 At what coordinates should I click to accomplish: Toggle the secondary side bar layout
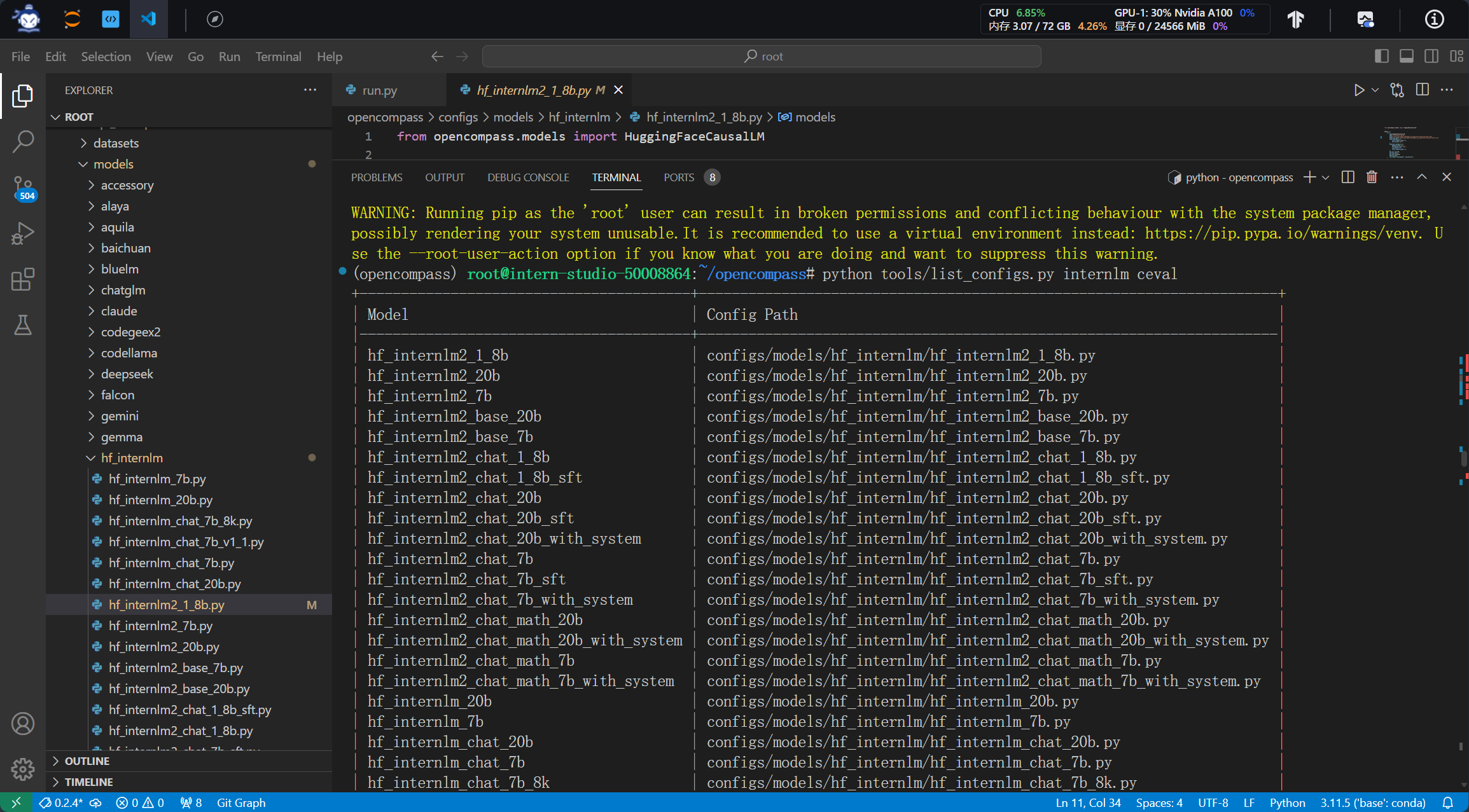pos(1431,57)
